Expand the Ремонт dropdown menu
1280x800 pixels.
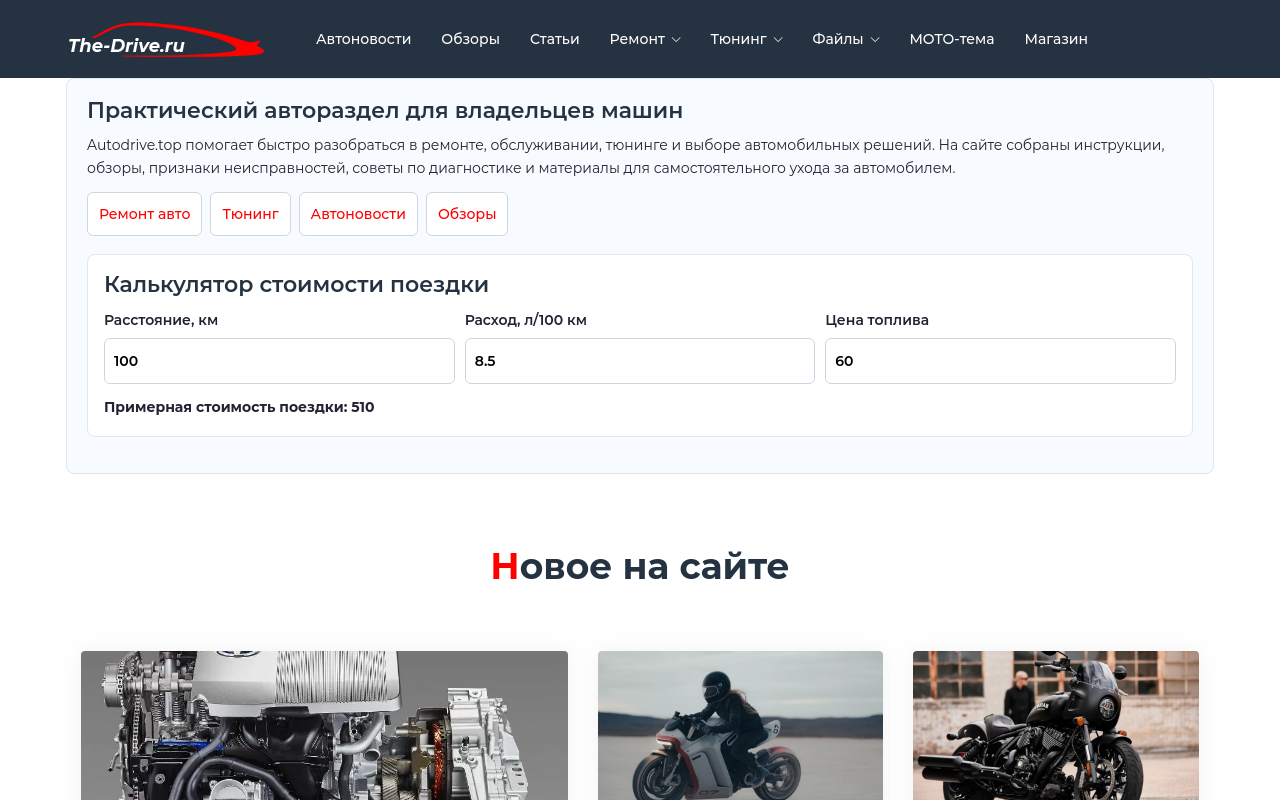click(645, 39)
